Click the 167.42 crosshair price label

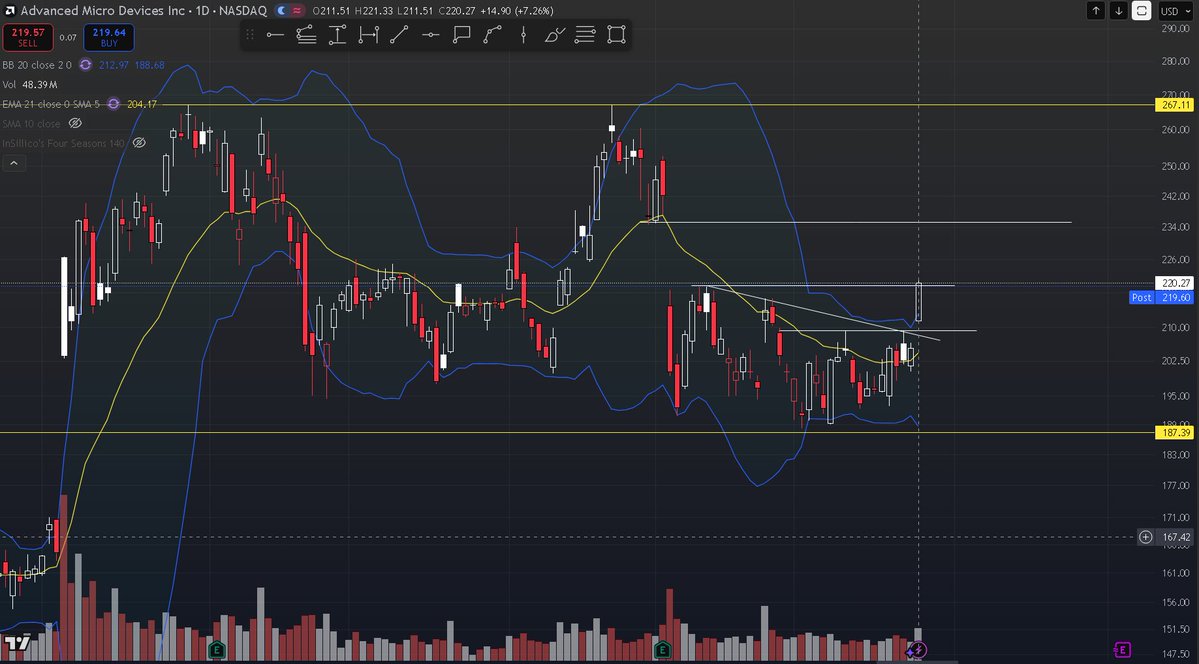pos(1175,537)
